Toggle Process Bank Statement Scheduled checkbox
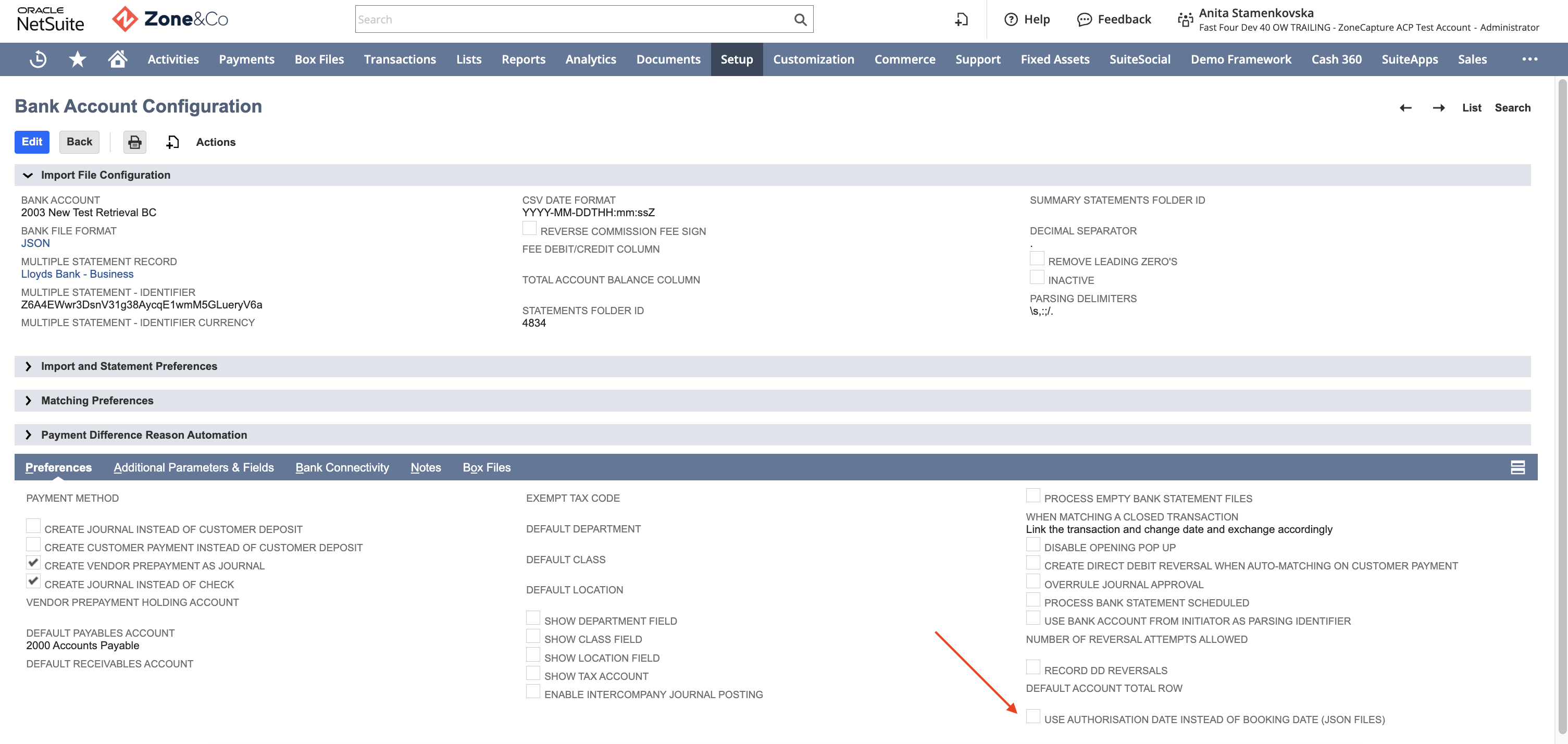This screenshot has width=1568, height=744. tap(1033, 600)
